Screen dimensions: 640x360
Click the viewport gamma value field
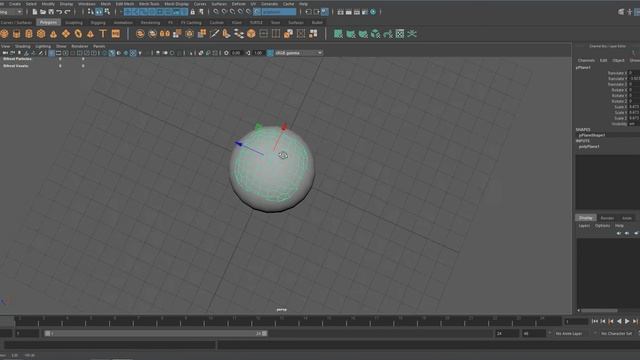[x=258, y=53]
